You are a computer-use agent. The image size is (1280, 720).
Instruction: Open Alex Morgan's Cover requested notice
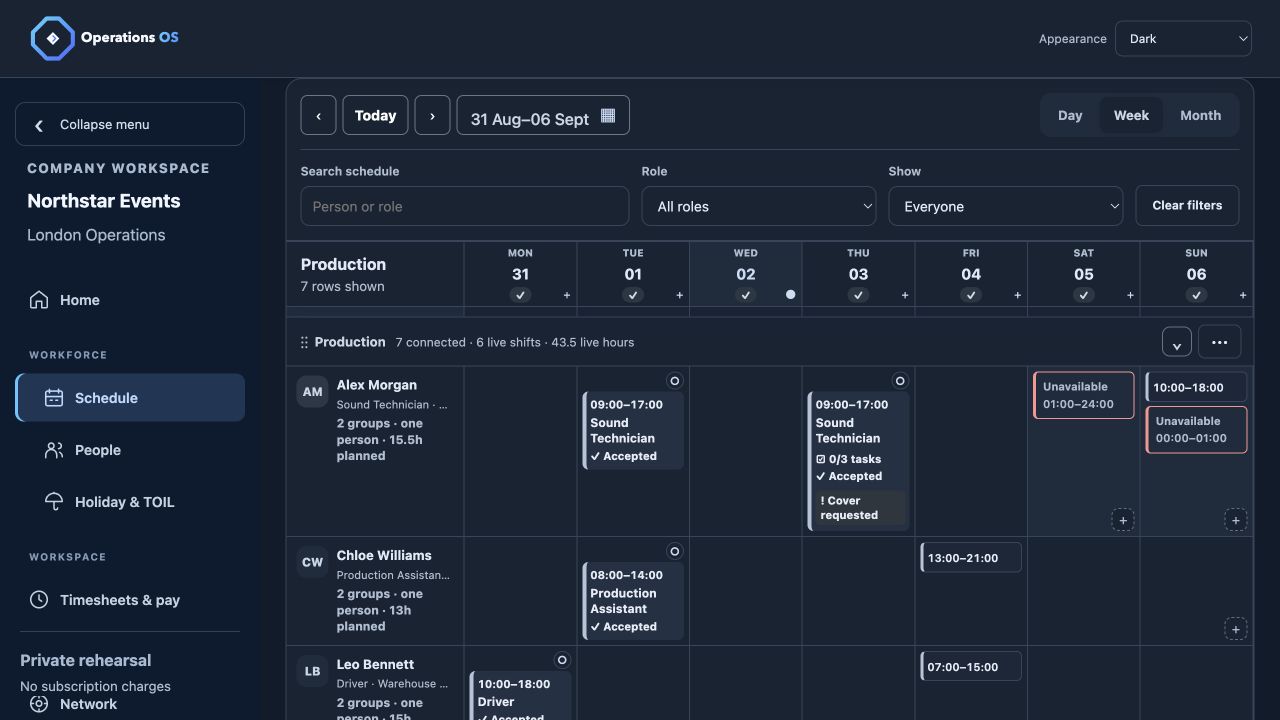pyautogui.click(x=858, y=508)
